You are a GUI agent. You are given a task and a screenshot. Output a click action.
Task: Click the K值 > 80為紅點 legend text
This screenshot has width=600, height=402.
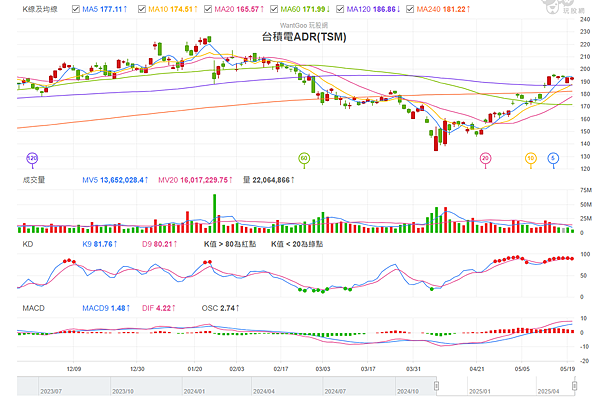(230, 244)
